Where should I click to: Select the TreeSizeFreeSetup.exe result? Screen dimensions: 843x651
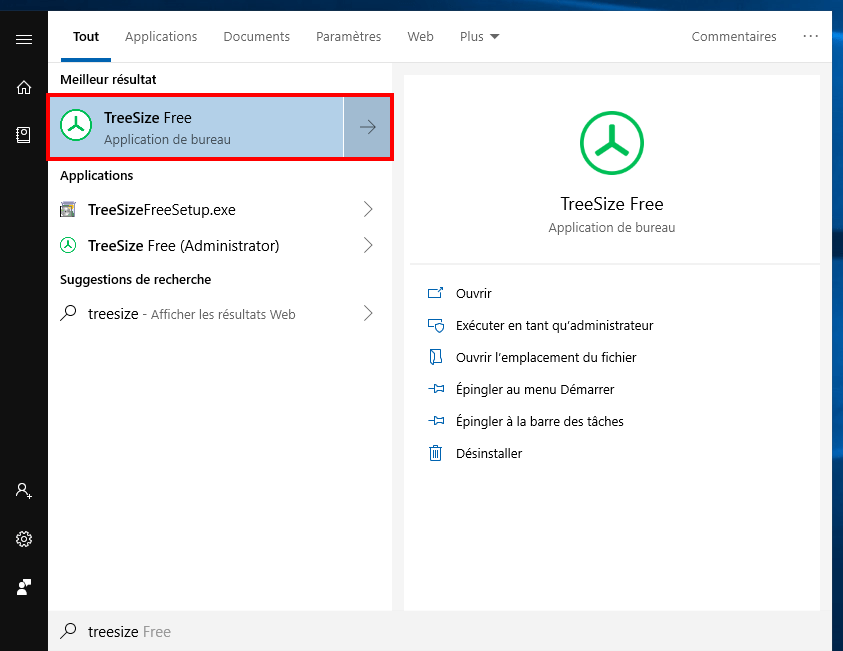(x=220, y=209)
